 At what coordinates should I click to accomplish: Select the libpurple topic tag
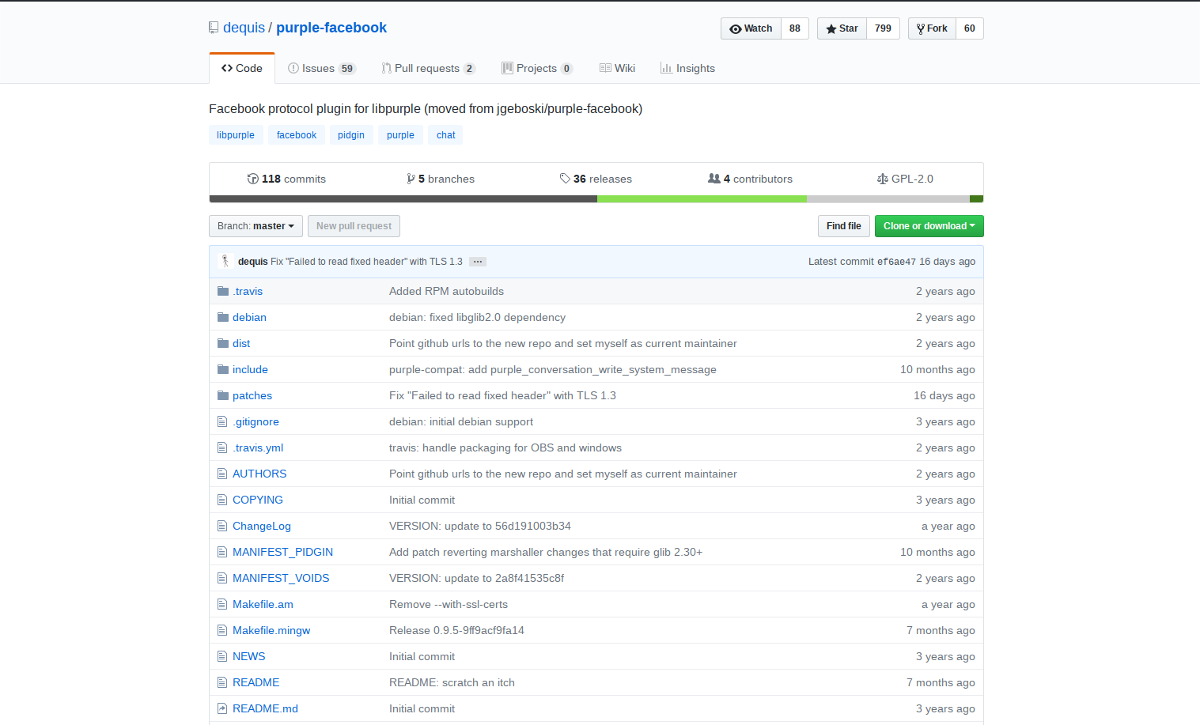click(x=236, y=135)
